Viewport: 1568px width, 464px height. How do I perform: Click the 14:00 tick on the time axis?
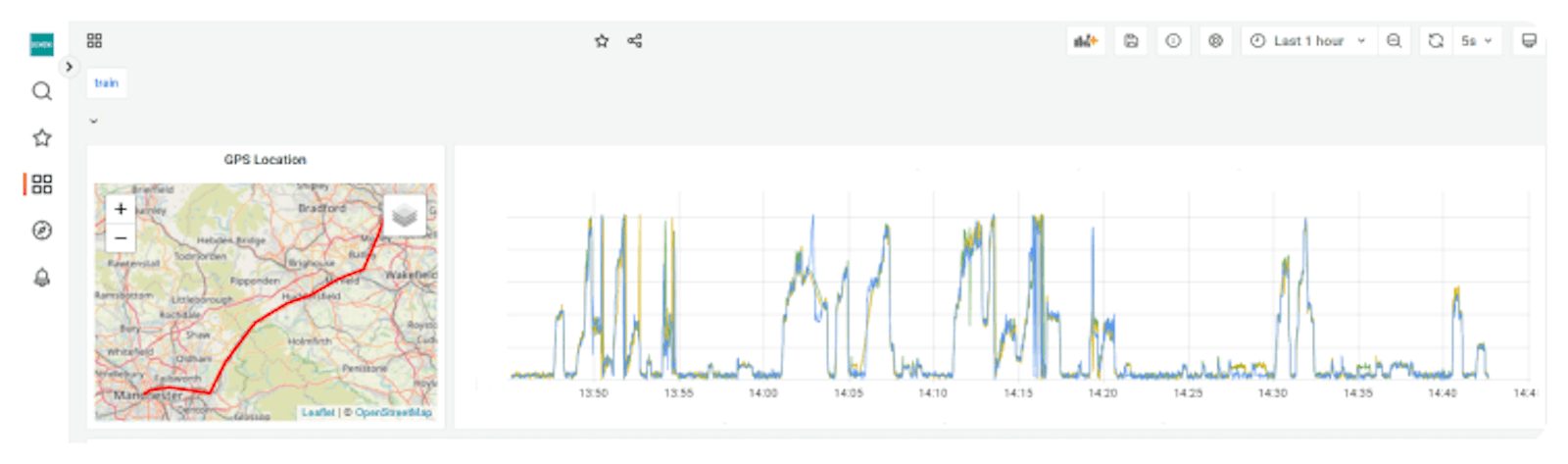pyautogui.click(x=762, y=392)
